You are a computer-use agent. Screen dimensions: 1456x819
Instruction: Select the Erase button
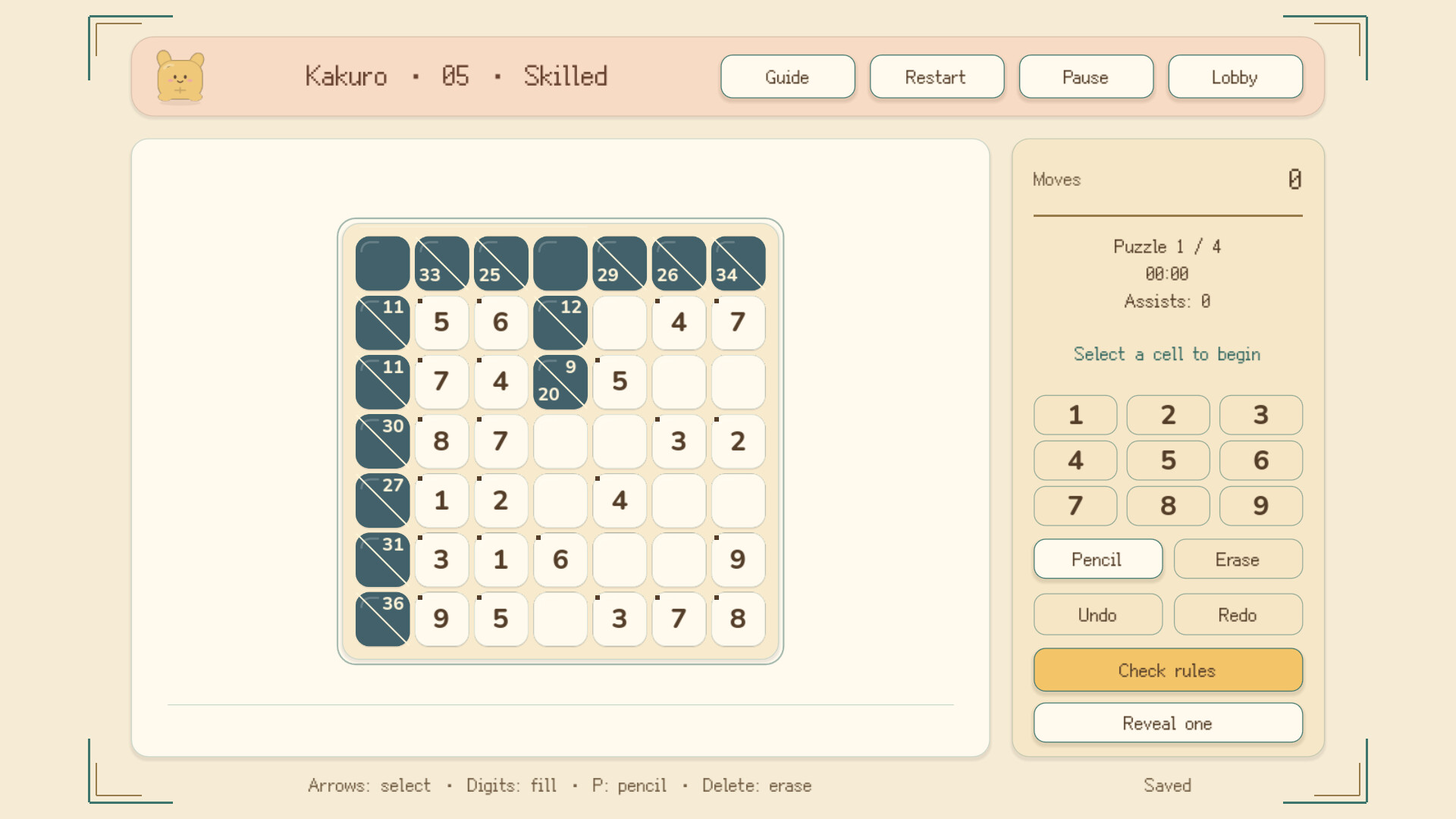[1238, 559]
